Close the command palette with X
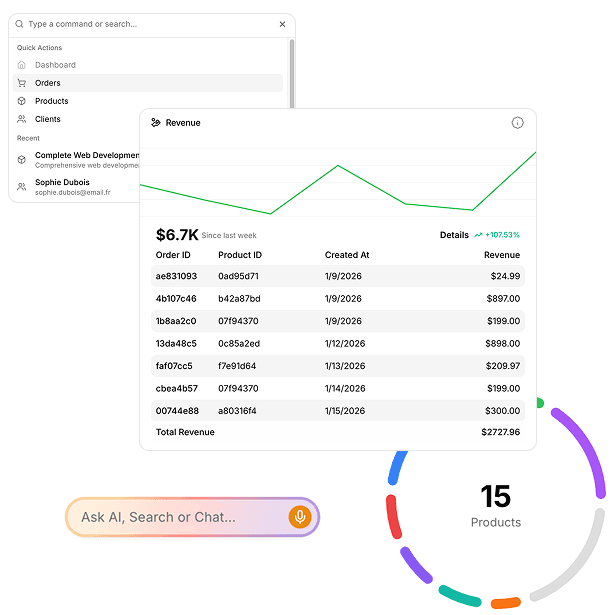615x615 pixels. click(282, 24)
